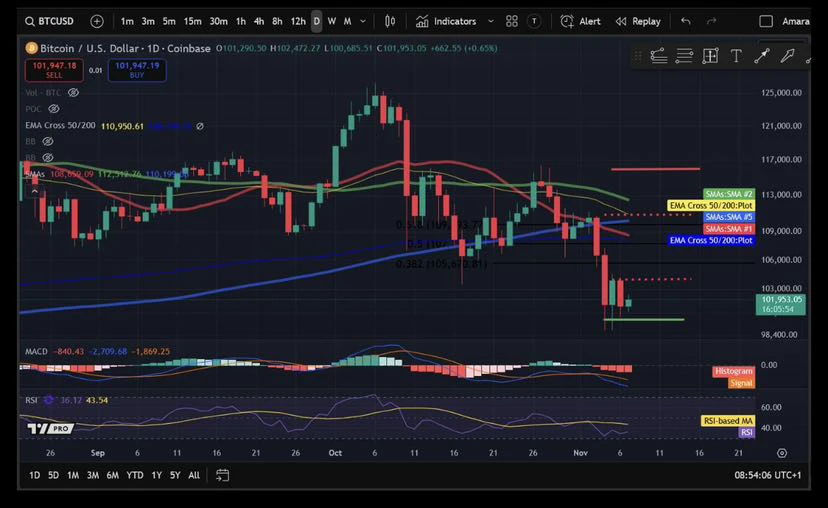The image size is (828, 508).
Task: Set the date range to 1M
Action: pyautogui.click(x=73, y=475)
